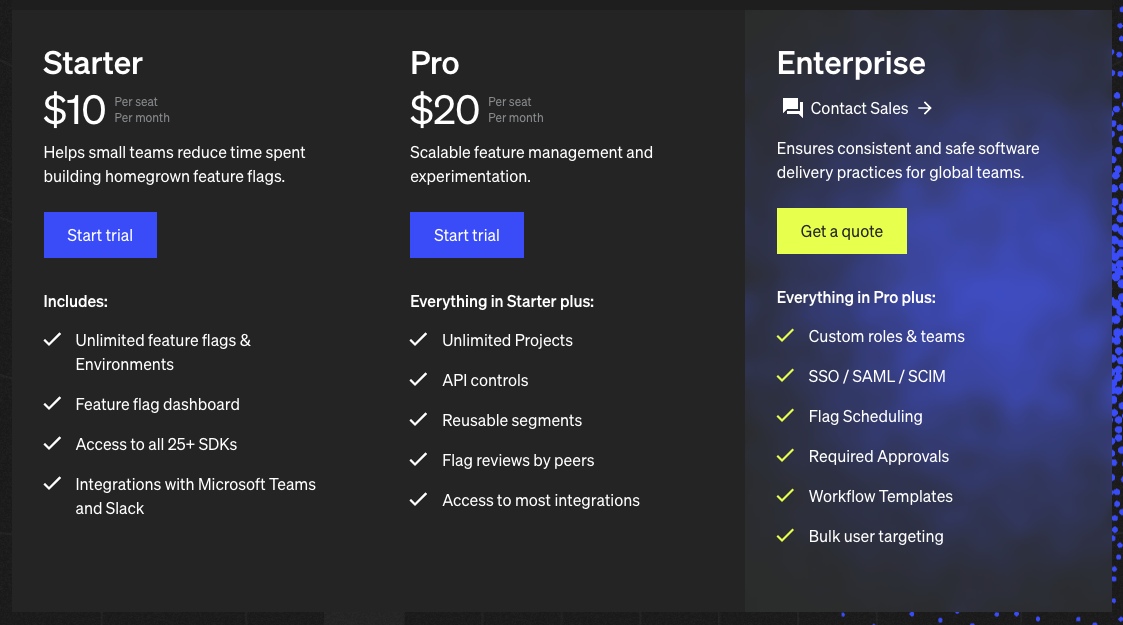The width and height of the screenshot is (1123, 625).
Task: Click the checkmark next to Flag Scheduling
Action: 786,416
